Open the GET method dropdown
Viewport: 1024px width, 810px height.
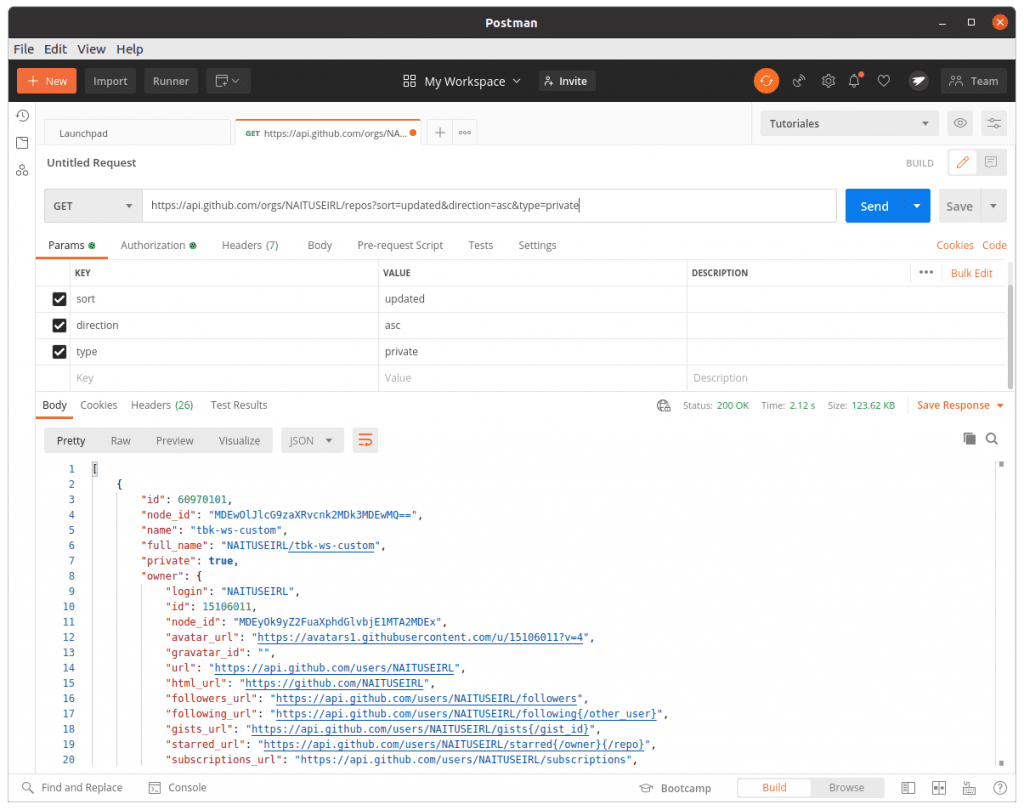pyautogui.click(x=93, y=206)
